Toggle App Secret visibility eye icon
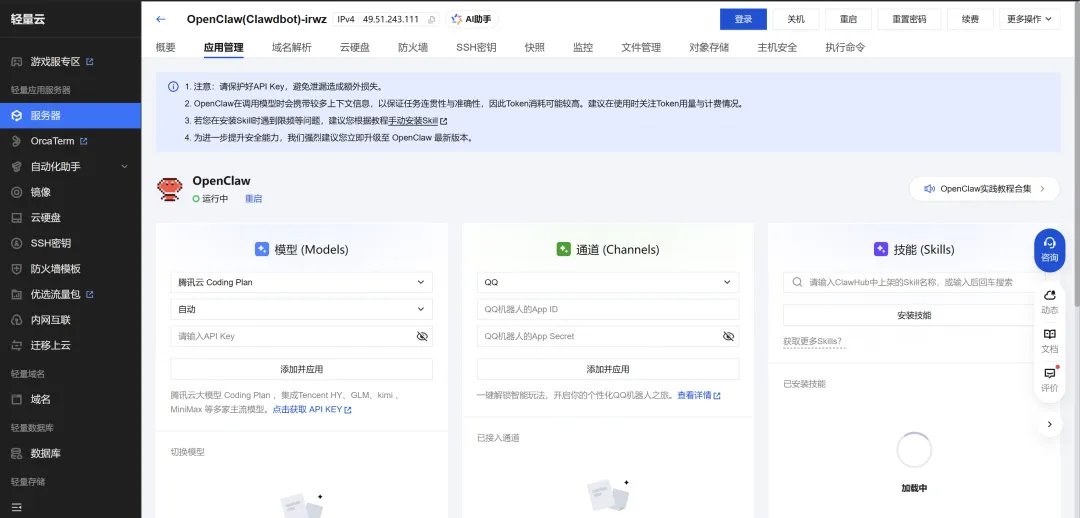Viewport: 1080px width, 518px height. [728, 336]
